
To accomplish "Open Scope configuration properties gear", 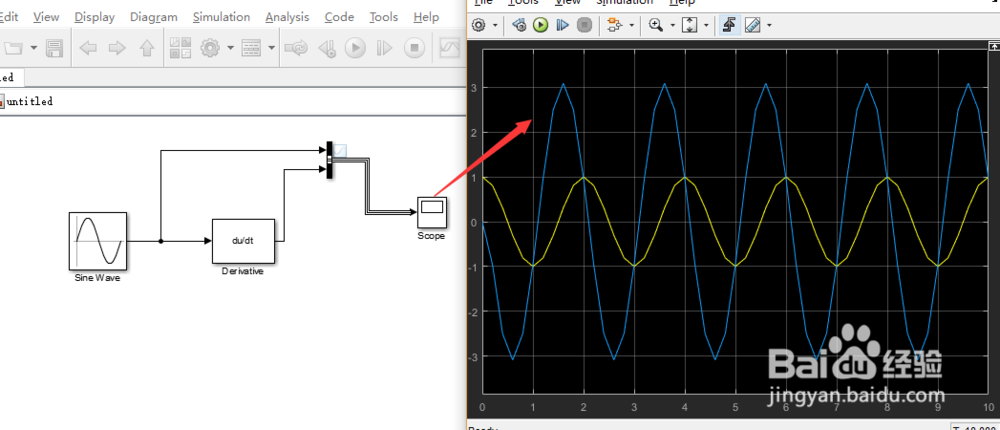I will click(478, 26).
